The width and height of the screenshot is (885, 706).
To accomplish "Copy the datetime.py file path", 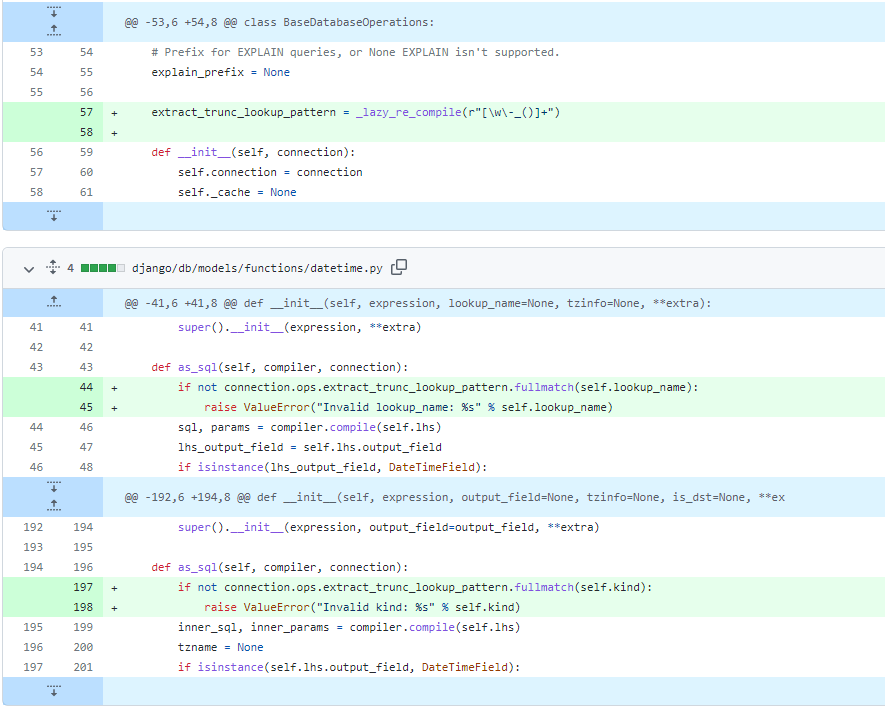I will click(399, 267).
